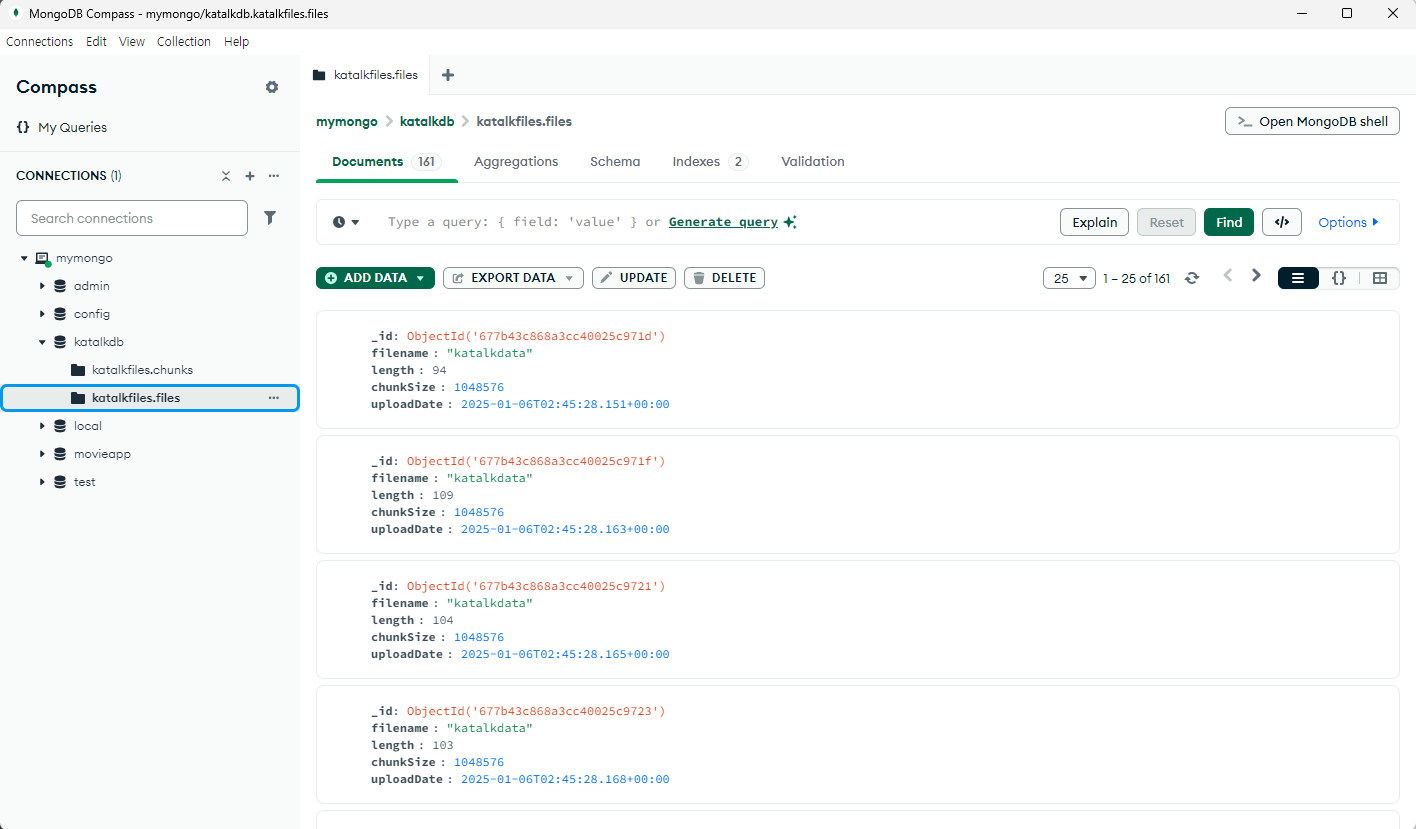Switch to JSON view

[1339, 278]
